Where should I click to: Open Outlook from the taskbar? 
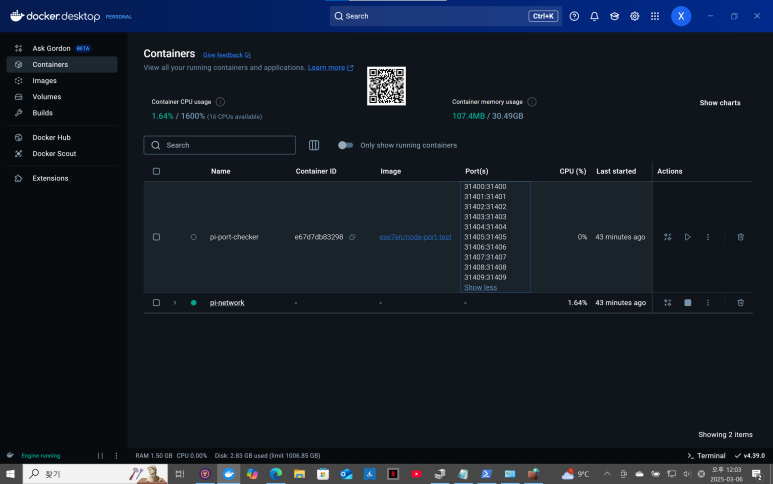click(346, 474)
